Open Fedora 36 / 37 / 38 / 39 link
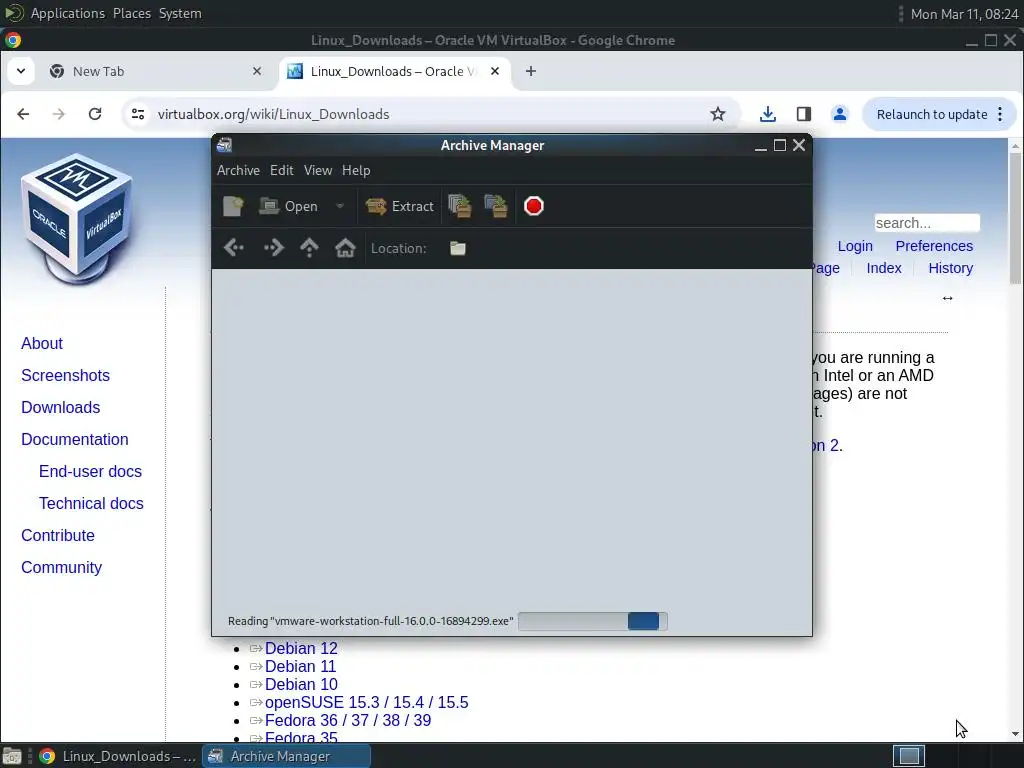The height and width of the screenshot is (768, 1024). point(348,720)
